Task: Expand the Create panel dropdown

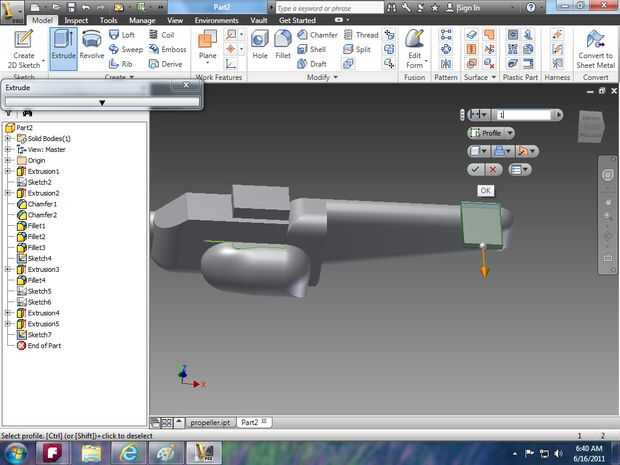Action: click(x=132, y=77)
